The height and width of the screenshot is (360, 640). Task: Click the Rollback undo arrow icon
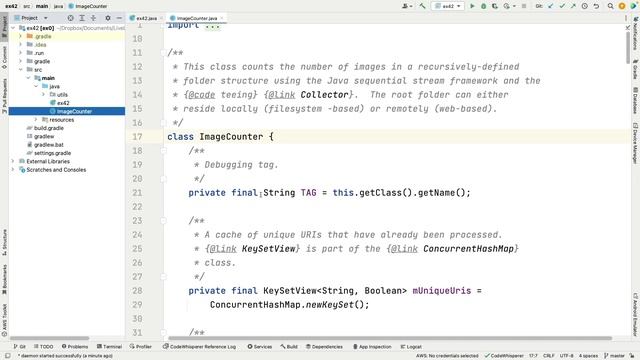pos(596,6)
